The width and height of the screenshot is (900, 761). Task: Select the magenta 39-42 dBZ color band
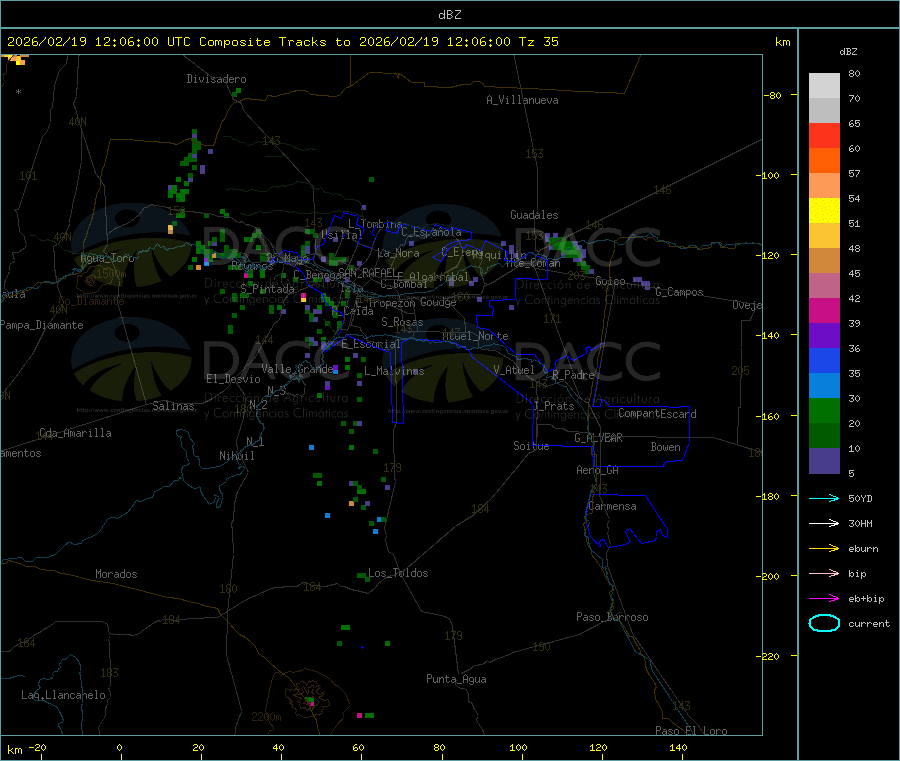click(x=824, y=310)
